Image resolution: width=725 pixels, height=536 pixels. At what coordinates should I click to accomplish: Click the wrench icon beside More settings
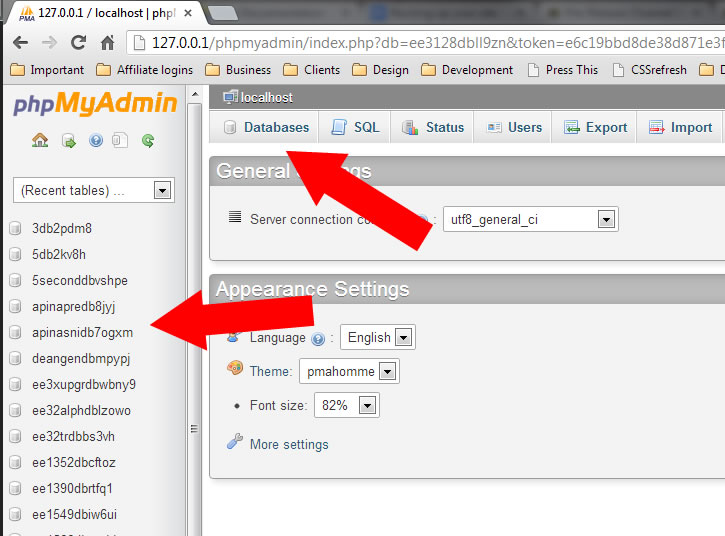click(x=235, y=442)
